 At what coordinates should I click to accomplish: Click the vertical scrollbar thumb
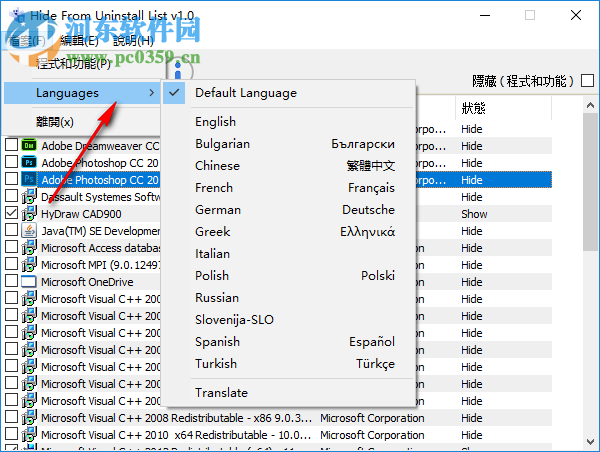(590, 182)
